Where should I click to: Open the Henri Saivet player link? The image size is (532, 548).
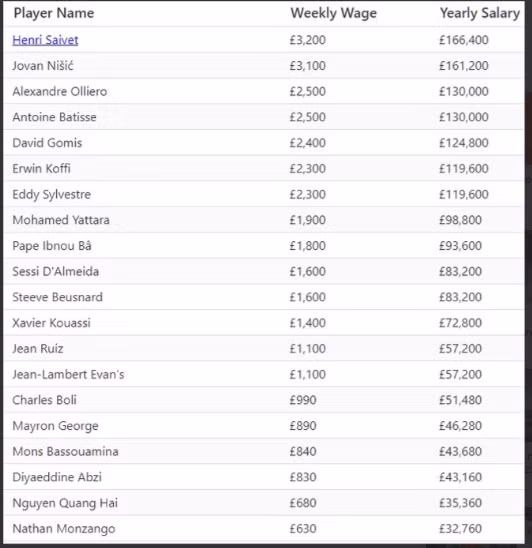pyautogui.click(x=45, y=40)
